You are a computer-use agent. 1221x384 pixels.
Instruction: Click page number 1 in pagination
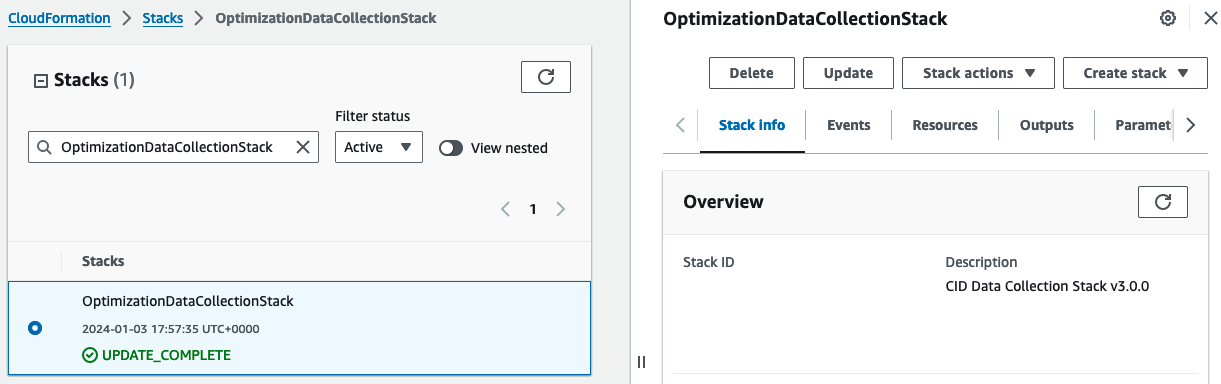(x=533, y=209)
